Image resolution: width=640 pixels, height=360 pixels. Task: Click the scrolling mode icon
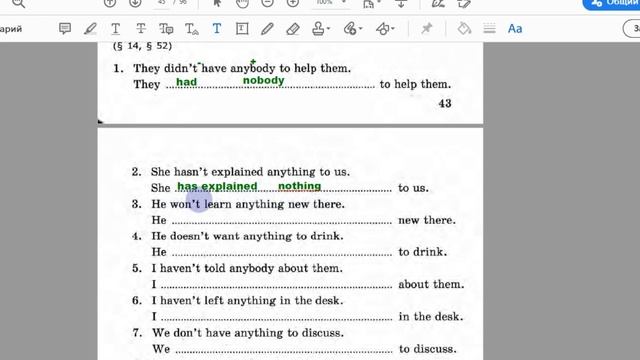point(401,3)
